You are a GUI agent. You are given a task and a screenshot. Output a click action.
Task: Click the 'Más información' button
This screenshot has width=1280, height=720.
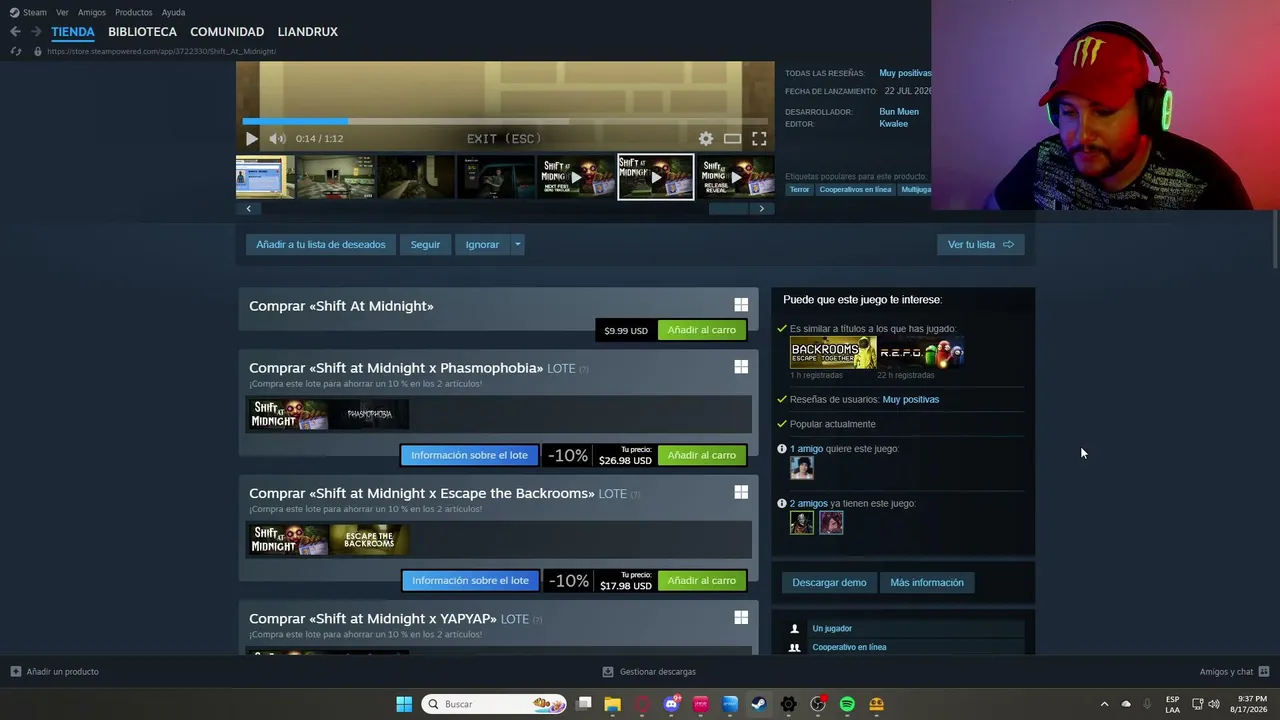click(927, 582)
